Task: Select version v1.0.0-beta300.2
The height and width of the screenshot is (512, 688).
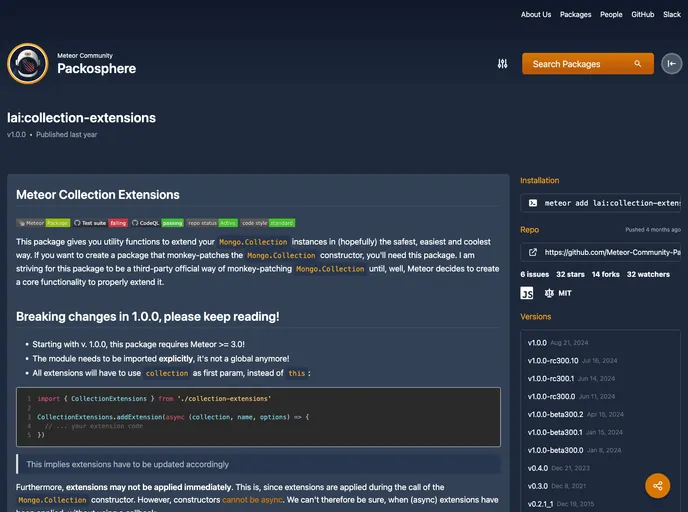Action: coord(575,415)
